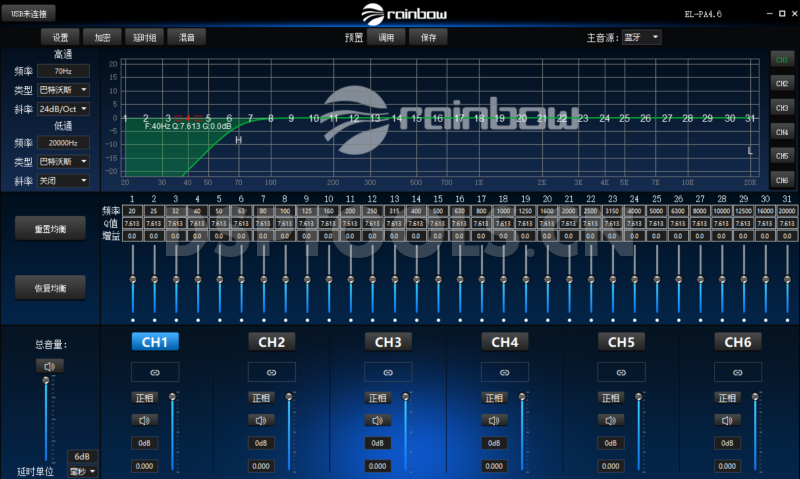Viewport: 800px width, 479px height.
Task: Switch graph to CH3 side tab
Action: 782,108
